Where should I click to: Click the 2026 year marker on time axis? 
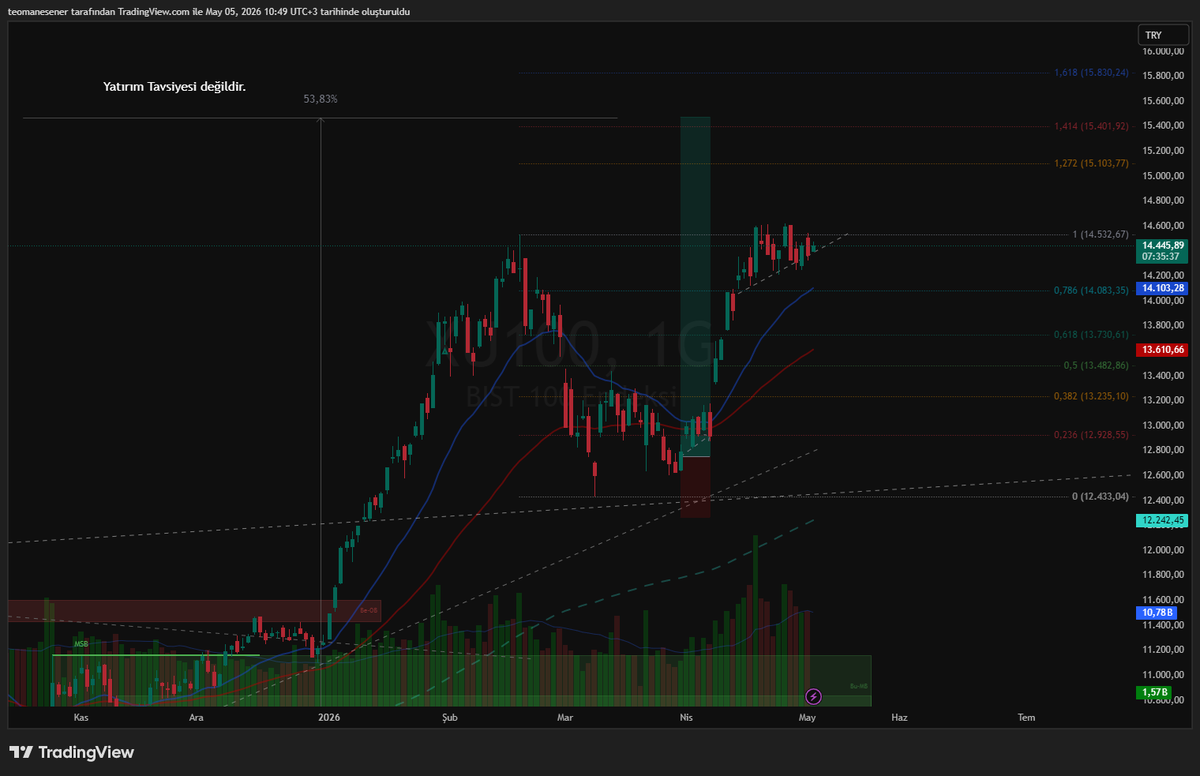[329, 718]
